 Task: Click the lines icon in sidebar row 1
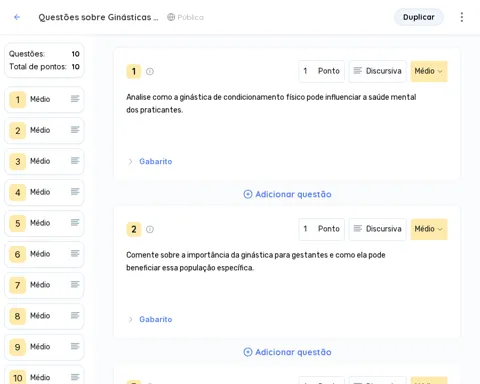[x=75, y=99]
